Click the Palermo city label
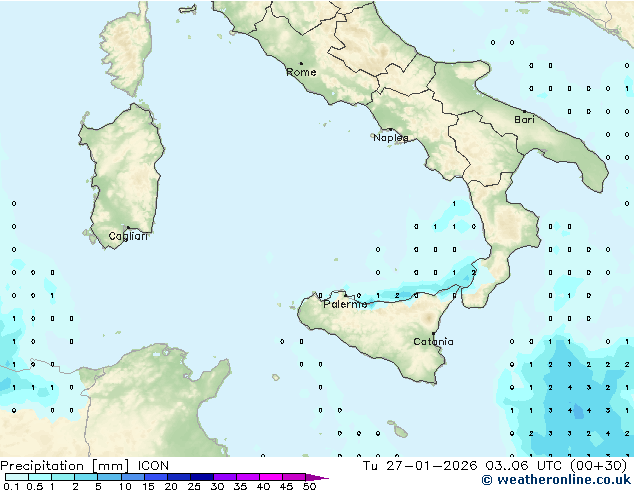Screen dimensions: 634x490 pyautogui.click(x=345, y=304)
